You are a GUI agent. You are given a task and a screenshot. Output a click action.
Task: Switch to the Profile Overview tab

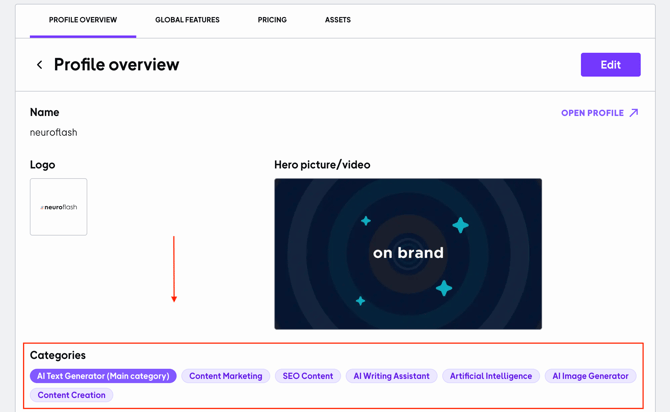(x=83, y=20)
